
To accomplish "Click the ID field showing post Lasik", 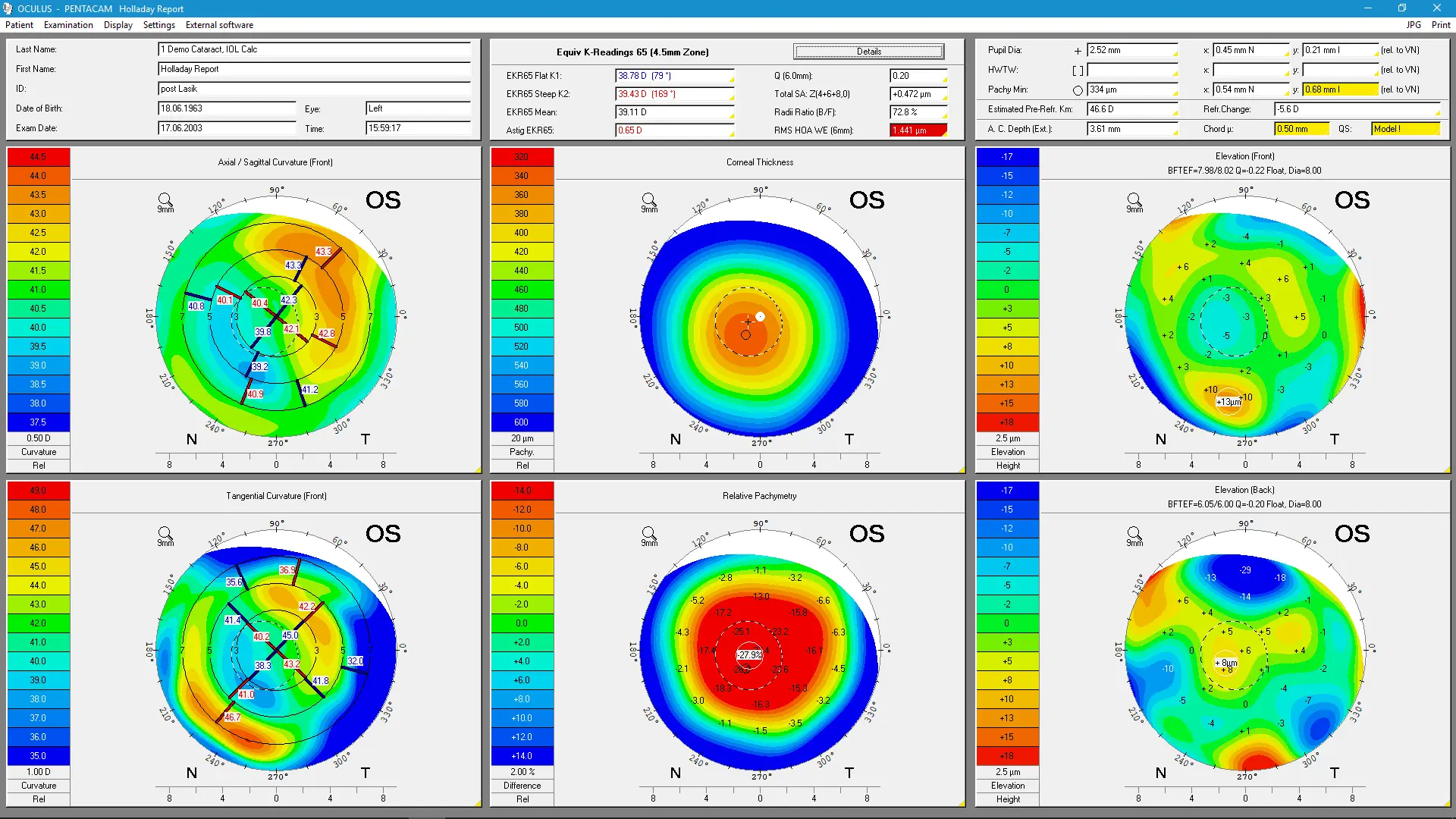I will (314, 89).
